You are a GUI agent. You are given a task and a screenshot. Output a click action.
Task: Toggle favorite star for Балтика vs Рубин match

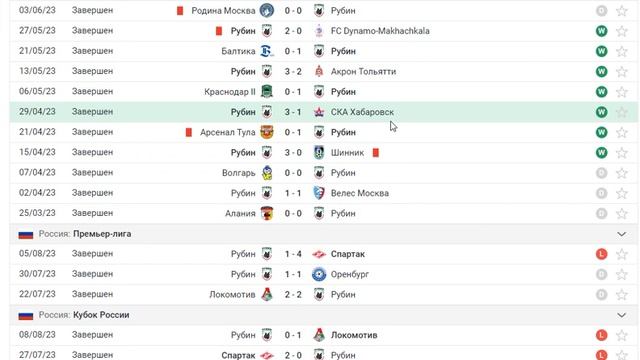click(622, 51)
